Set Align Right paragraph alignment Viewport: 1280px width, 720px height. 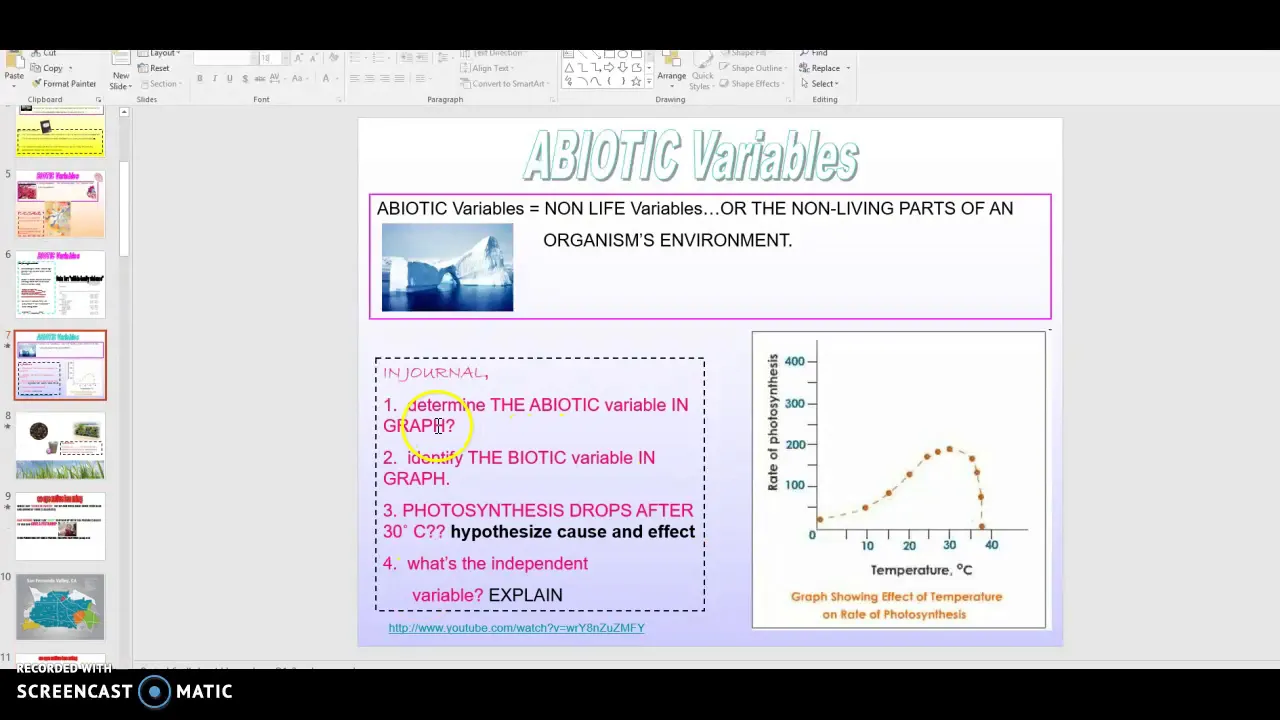coord(384,79)
